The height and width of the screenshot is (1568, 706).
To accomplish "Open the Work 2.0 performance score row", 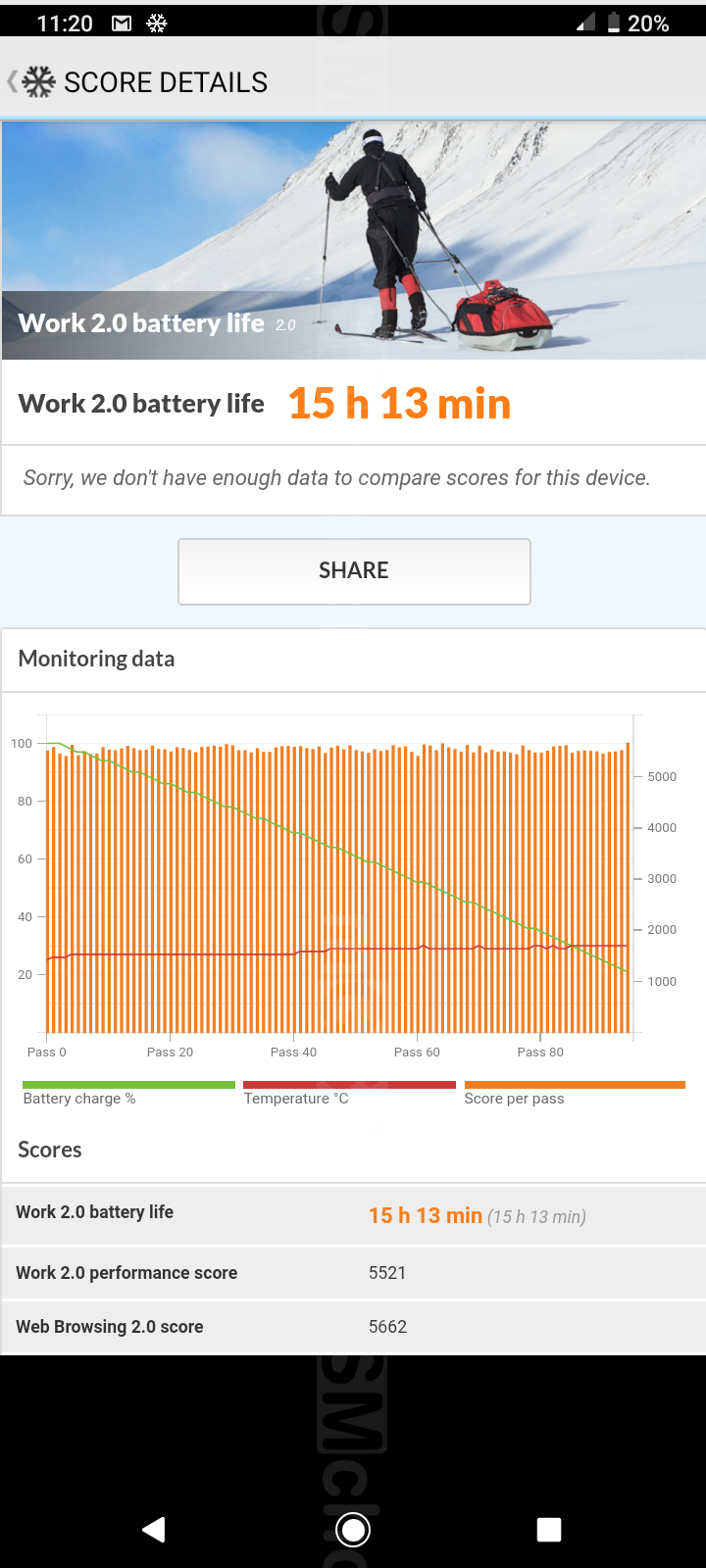I will point(353,1273).
